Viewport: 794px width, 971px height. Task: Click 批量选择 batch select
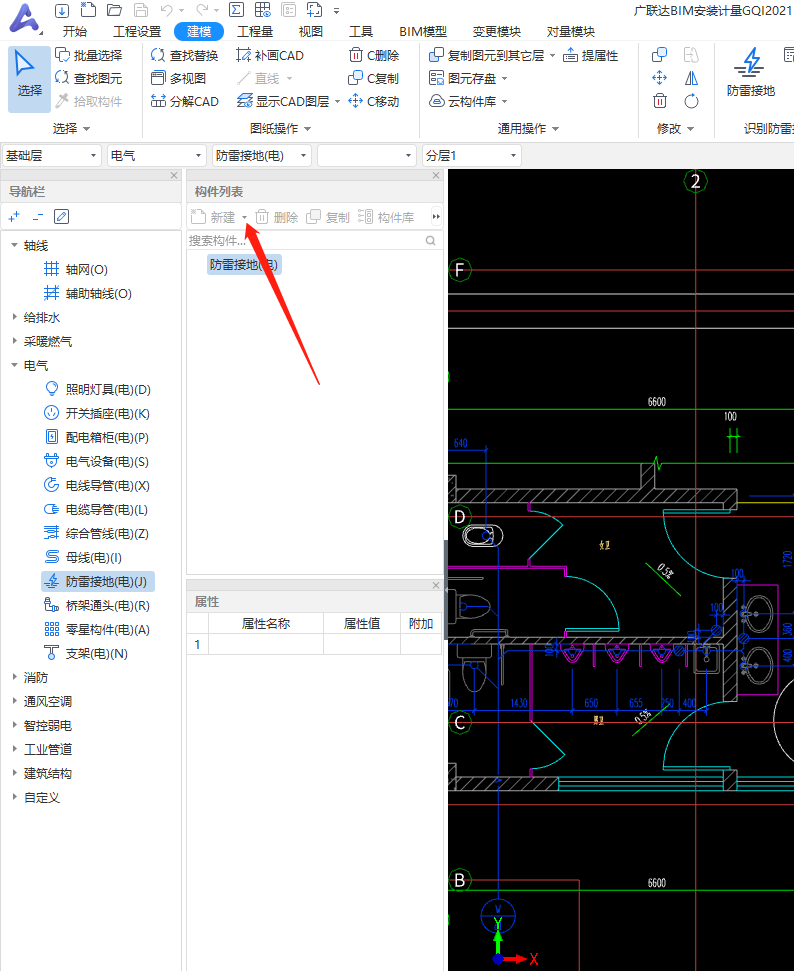point(89,55)
